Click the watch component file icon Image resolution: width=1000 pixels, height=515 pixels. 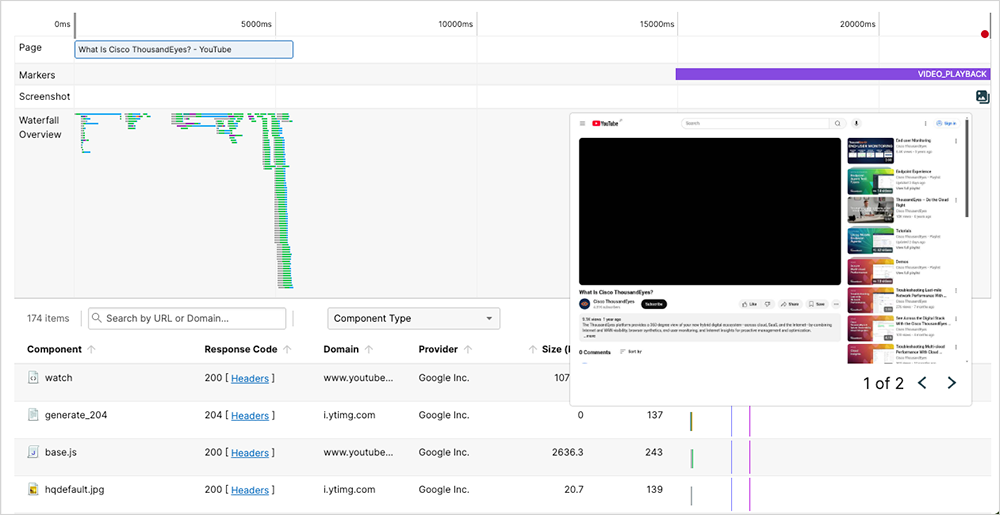pos(33,378)
